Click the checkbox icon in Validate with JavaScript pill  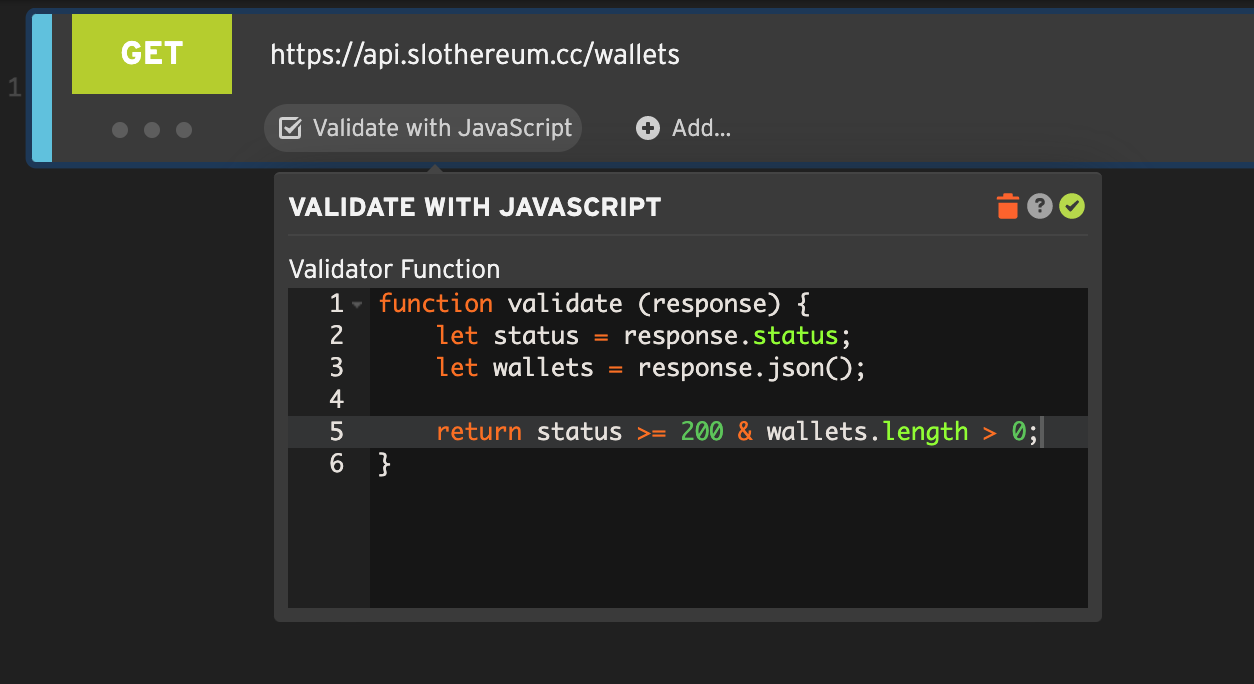tap(290, 128)
